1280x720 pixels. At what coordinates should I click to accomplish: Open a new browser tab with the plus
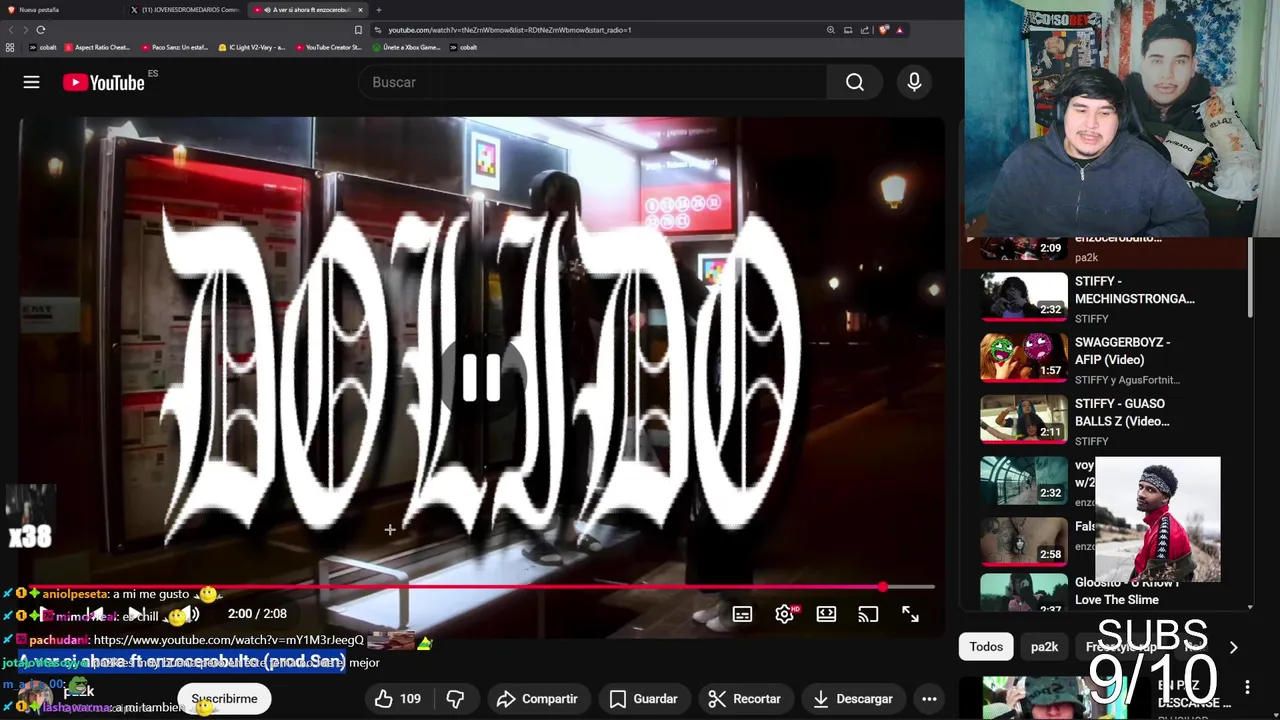378,9
